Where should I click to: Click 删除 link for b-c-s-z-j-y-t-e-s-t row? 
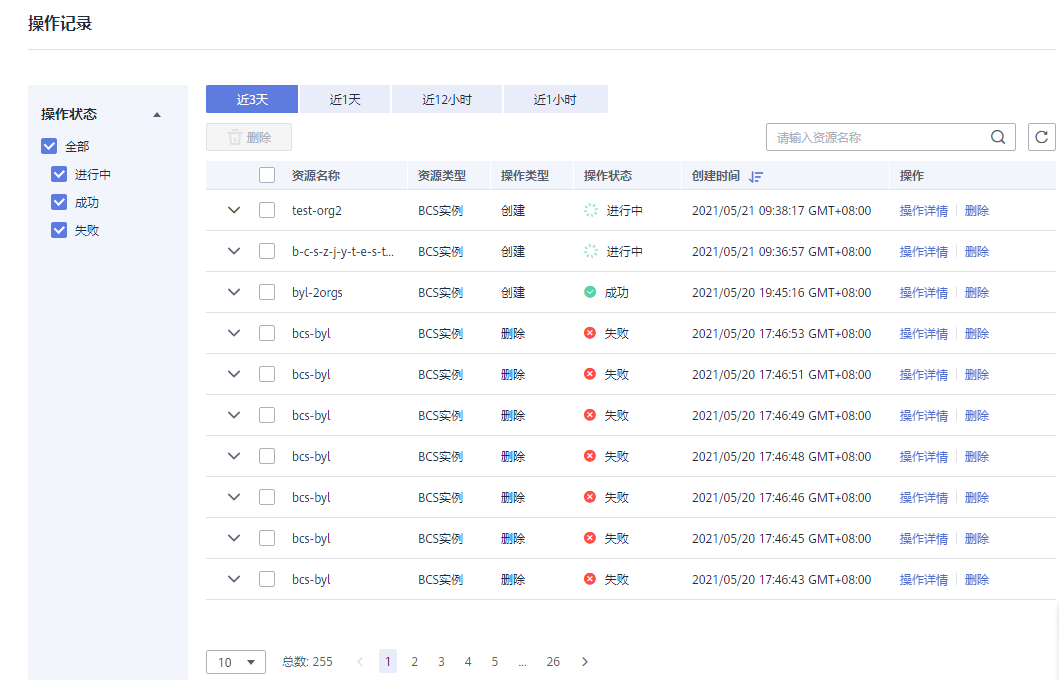(x=977, y=251)
